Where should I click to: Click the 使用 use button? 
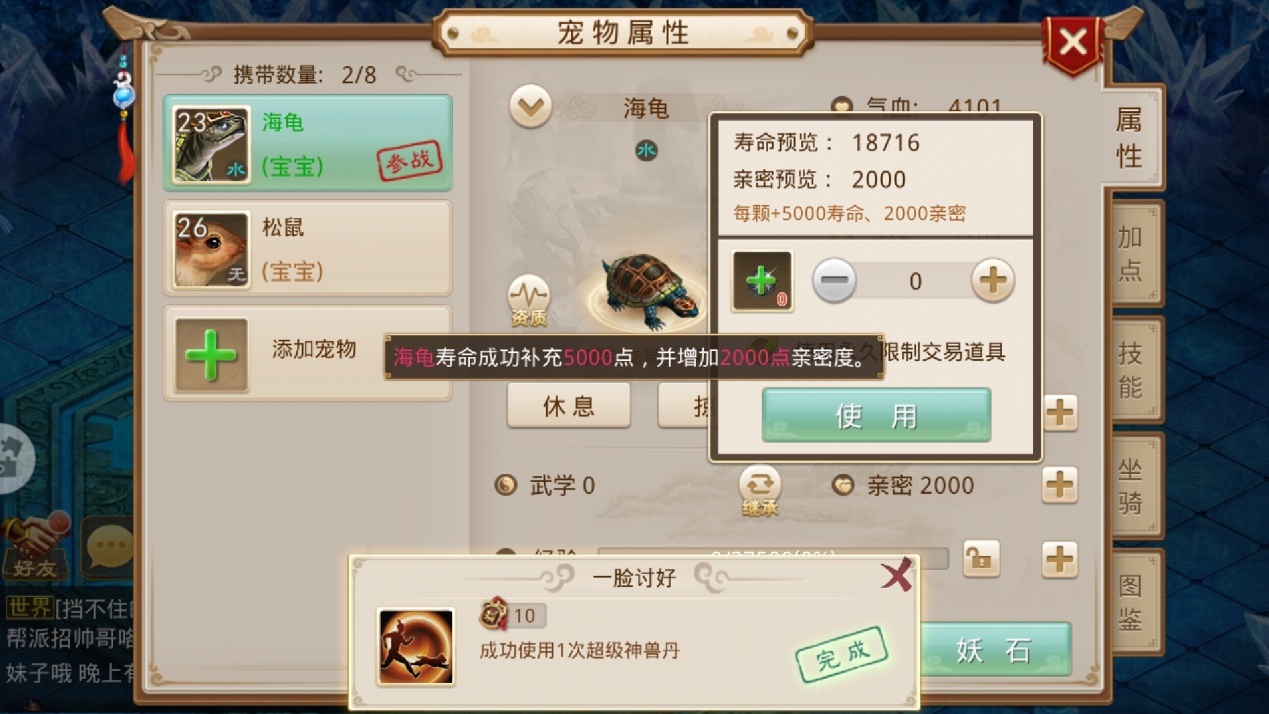point(876,415)
